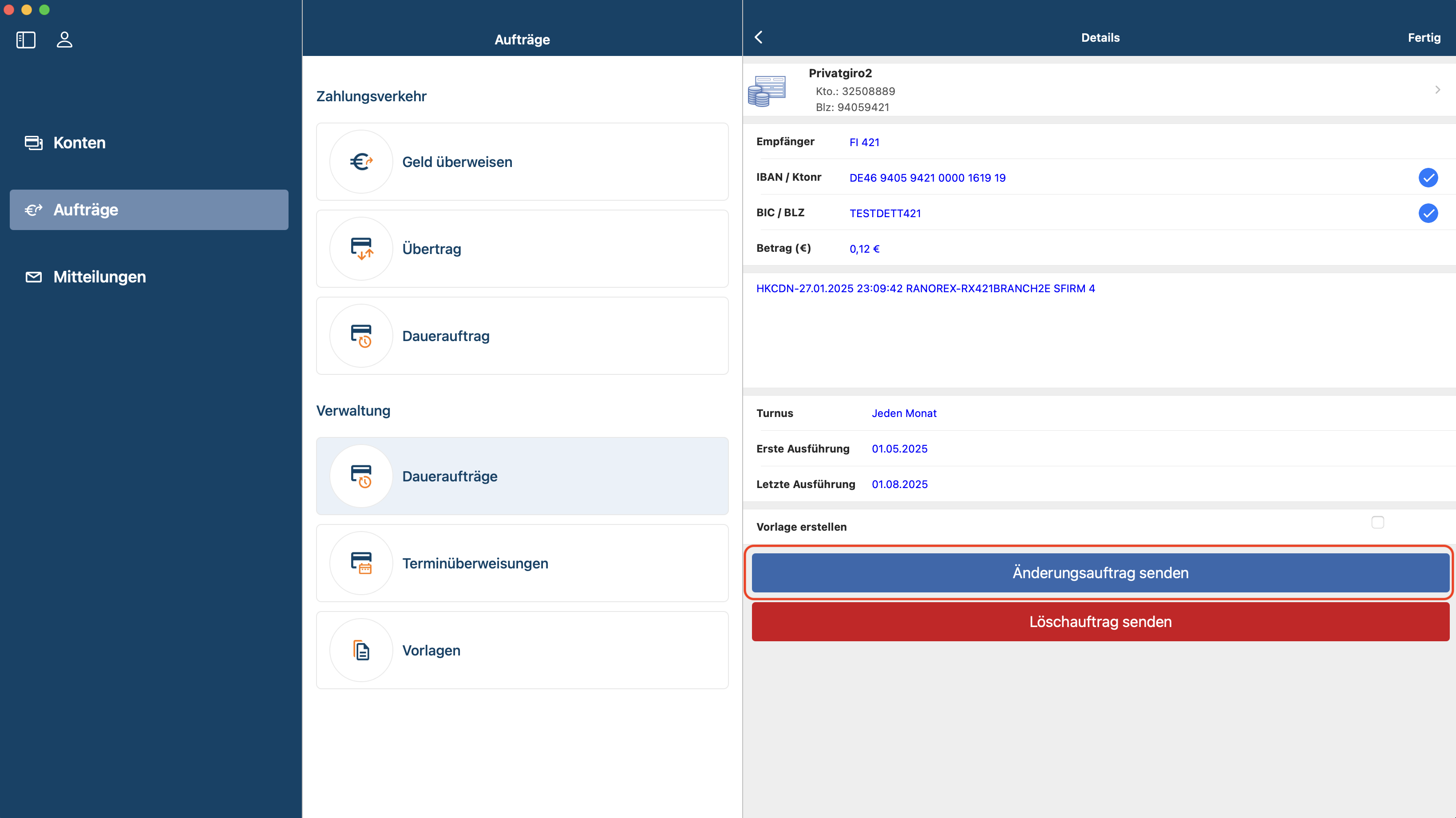Screen dimensions: 1456x818
Task: Open Dauerauftrag entry under Zahlungsverkehr
Action: coord(522,336)
